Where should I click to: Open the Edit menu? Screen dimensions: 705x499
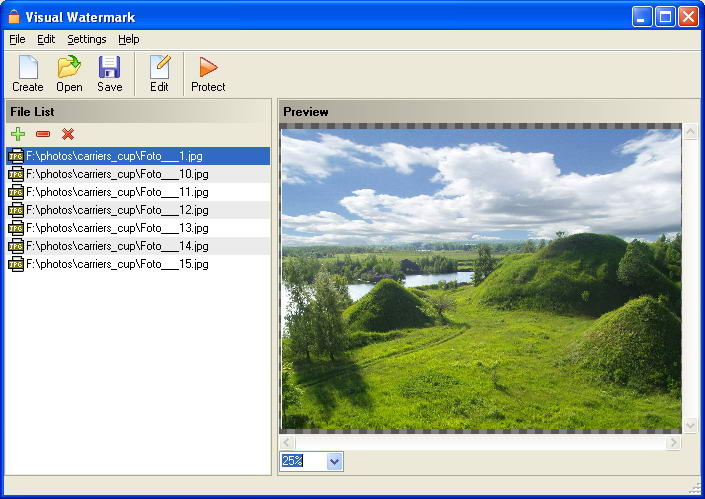[46, 40]
